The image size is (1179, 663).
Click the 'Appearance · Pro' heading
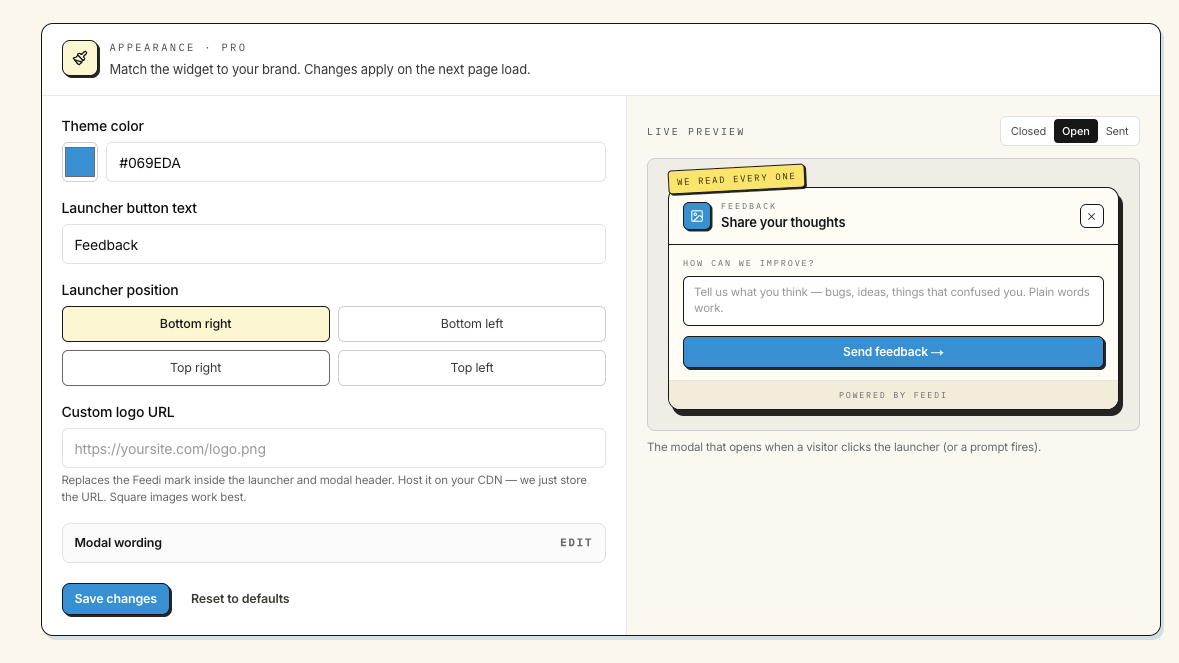click(x=177, y=47)
